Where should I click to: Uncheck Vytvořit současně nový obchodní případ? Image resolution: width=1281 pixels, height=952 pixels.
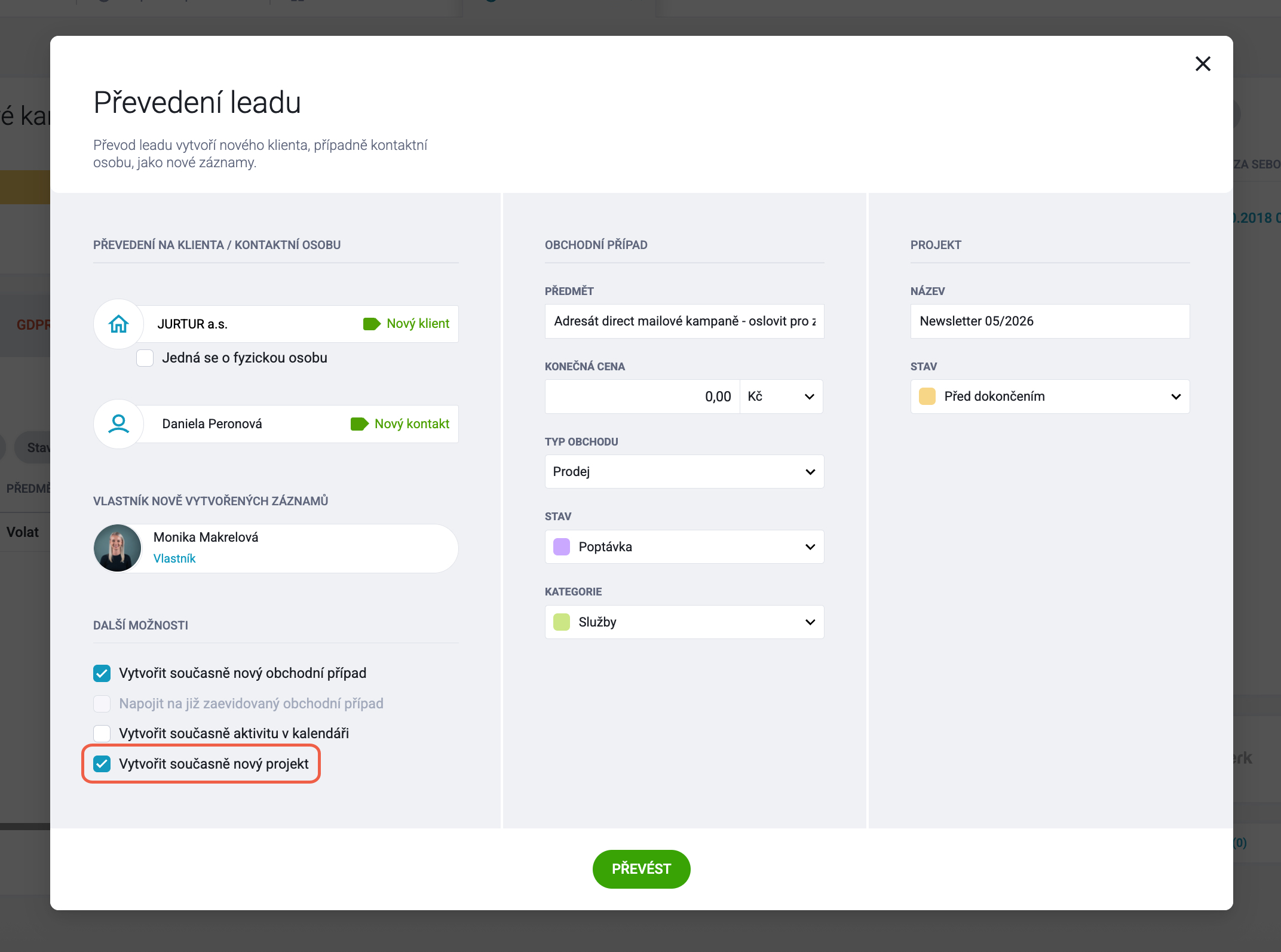point(102,674)
